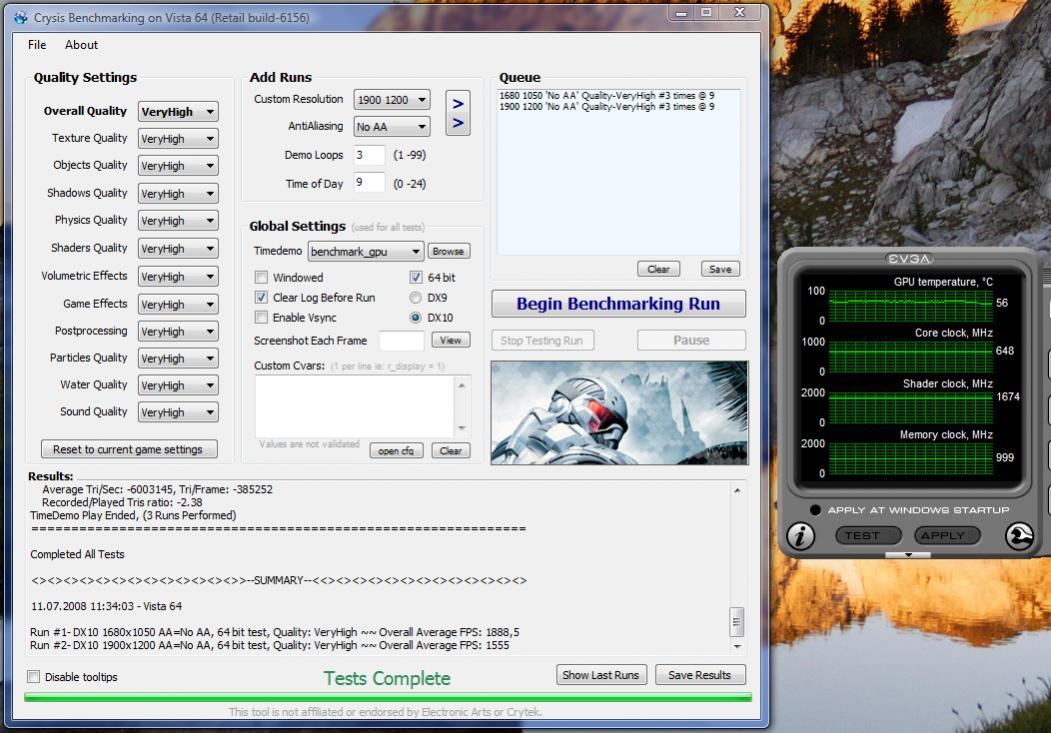Click the Run #1 result line
Viewport: 1051px width, 733px height.
[275, 632]
